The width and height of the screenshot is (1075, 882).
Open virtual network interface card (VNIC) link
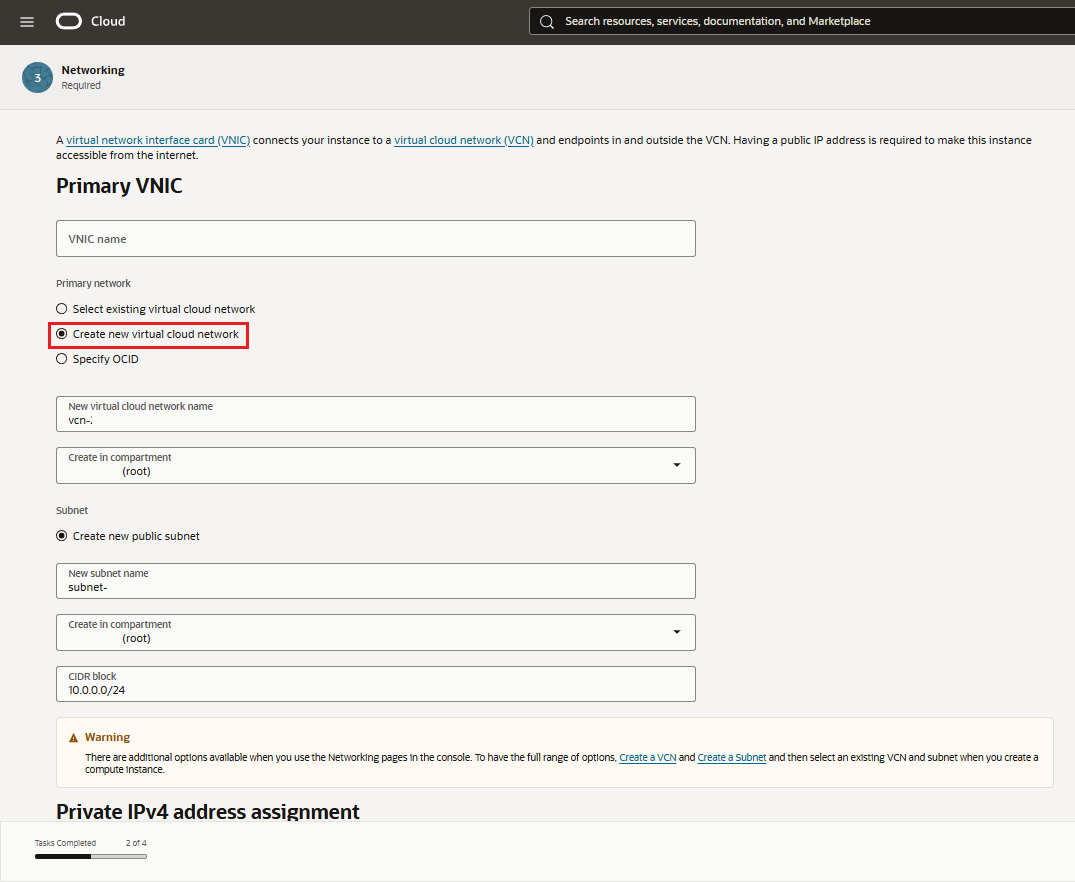[158, 141]
